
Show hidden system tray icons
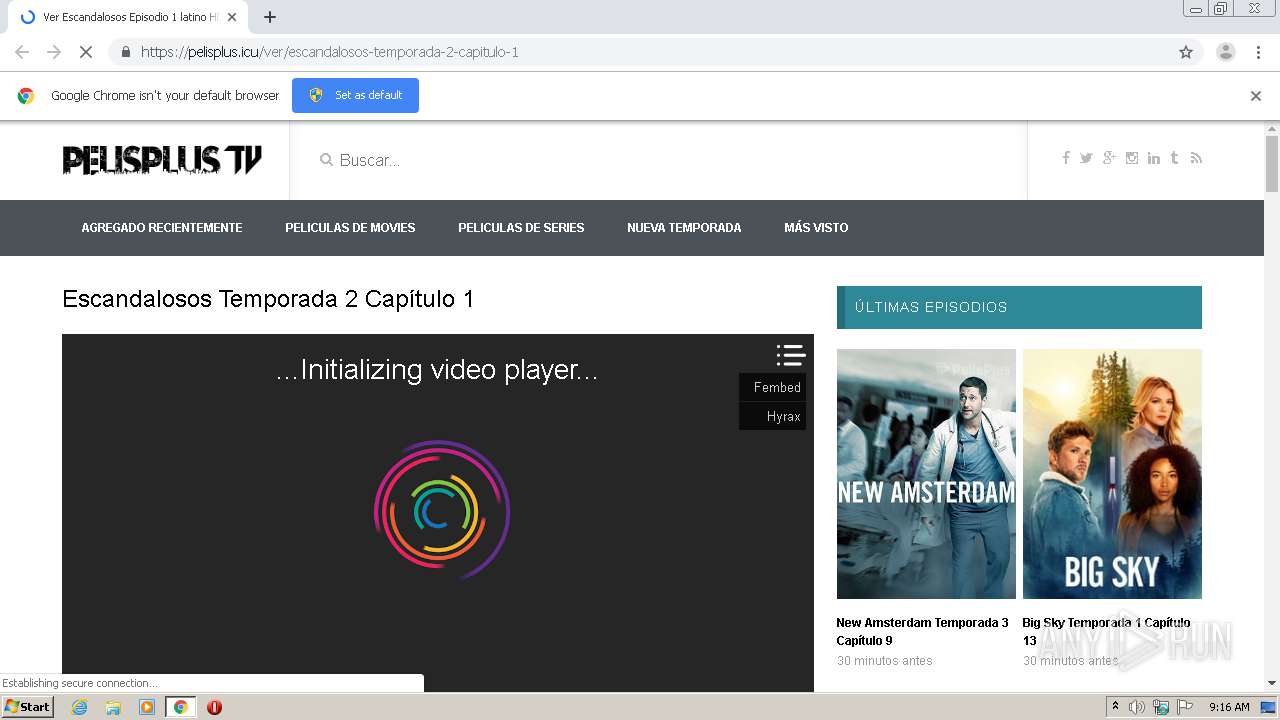[1116, 707]
